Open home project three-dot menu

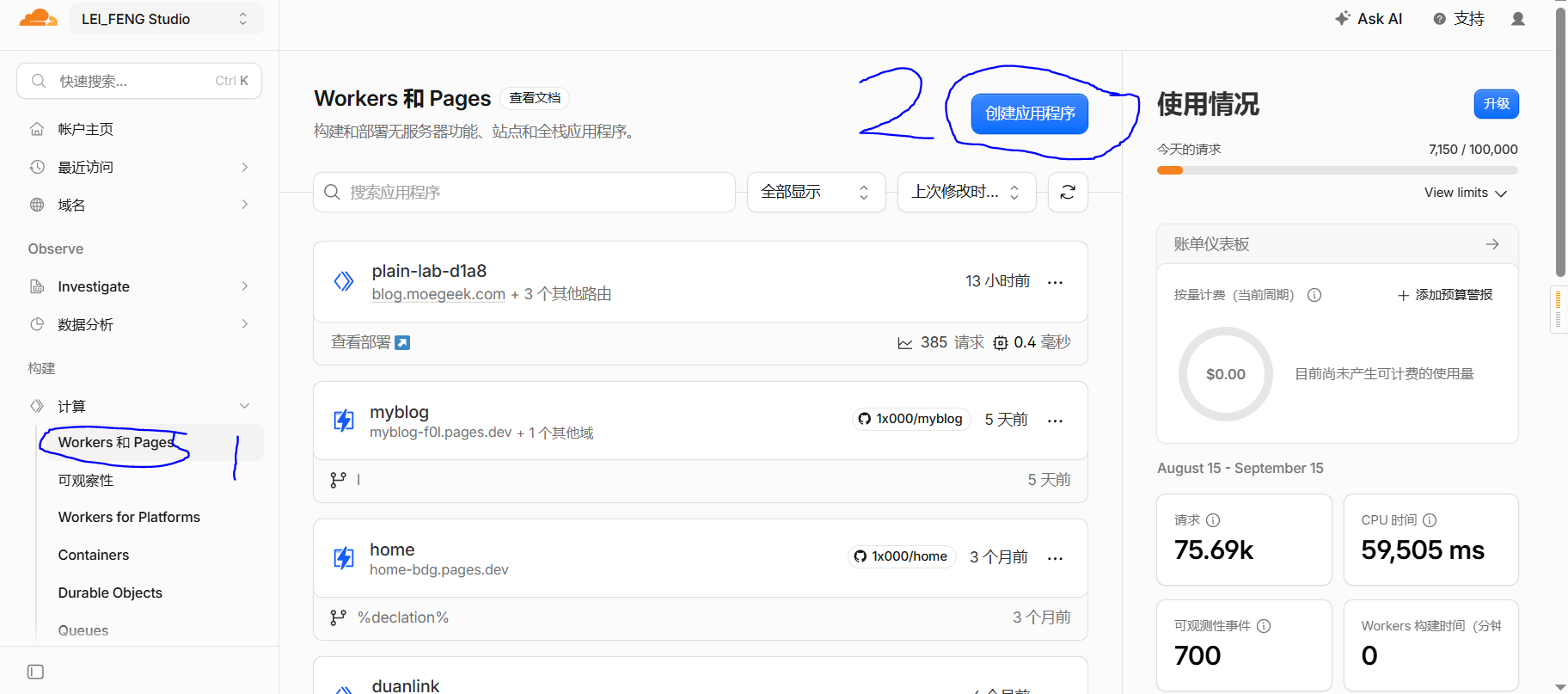click(1055, 558)
